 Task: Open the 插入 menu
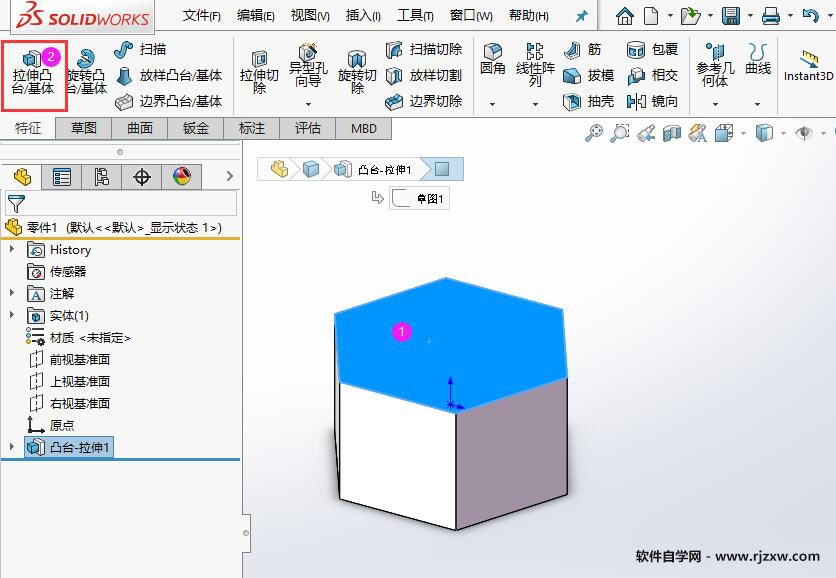pyautogui.click(x=363, y=15)
